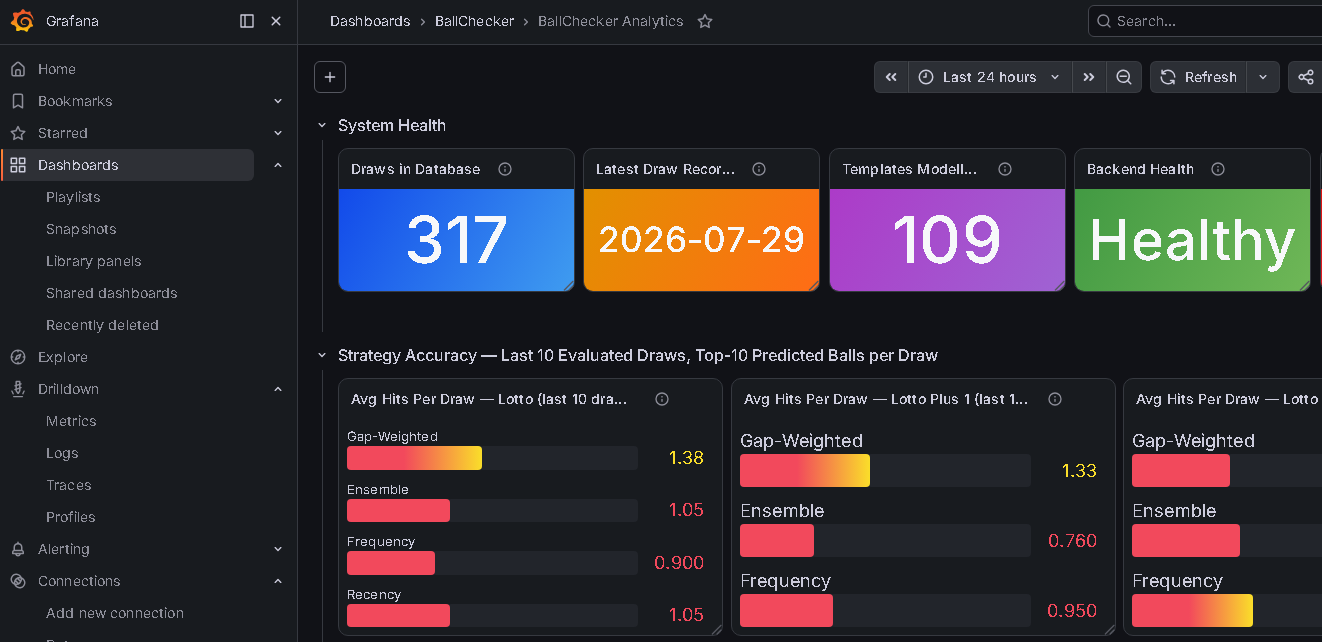Click BallChecker Analytics breadcrumb
This screenshot has width=1322, height=642.
click(611, 21)
